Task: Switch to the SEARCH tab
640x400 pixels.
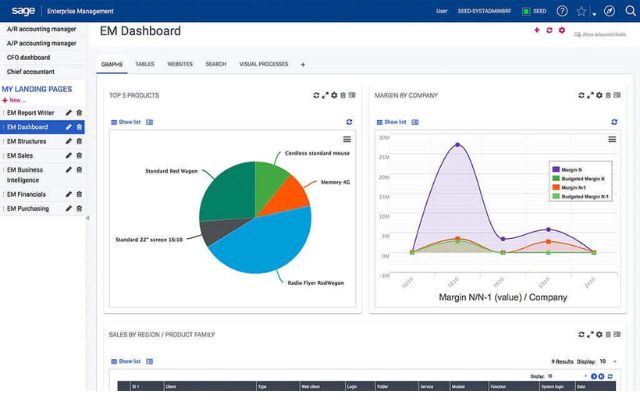Action: pos(216,64)
